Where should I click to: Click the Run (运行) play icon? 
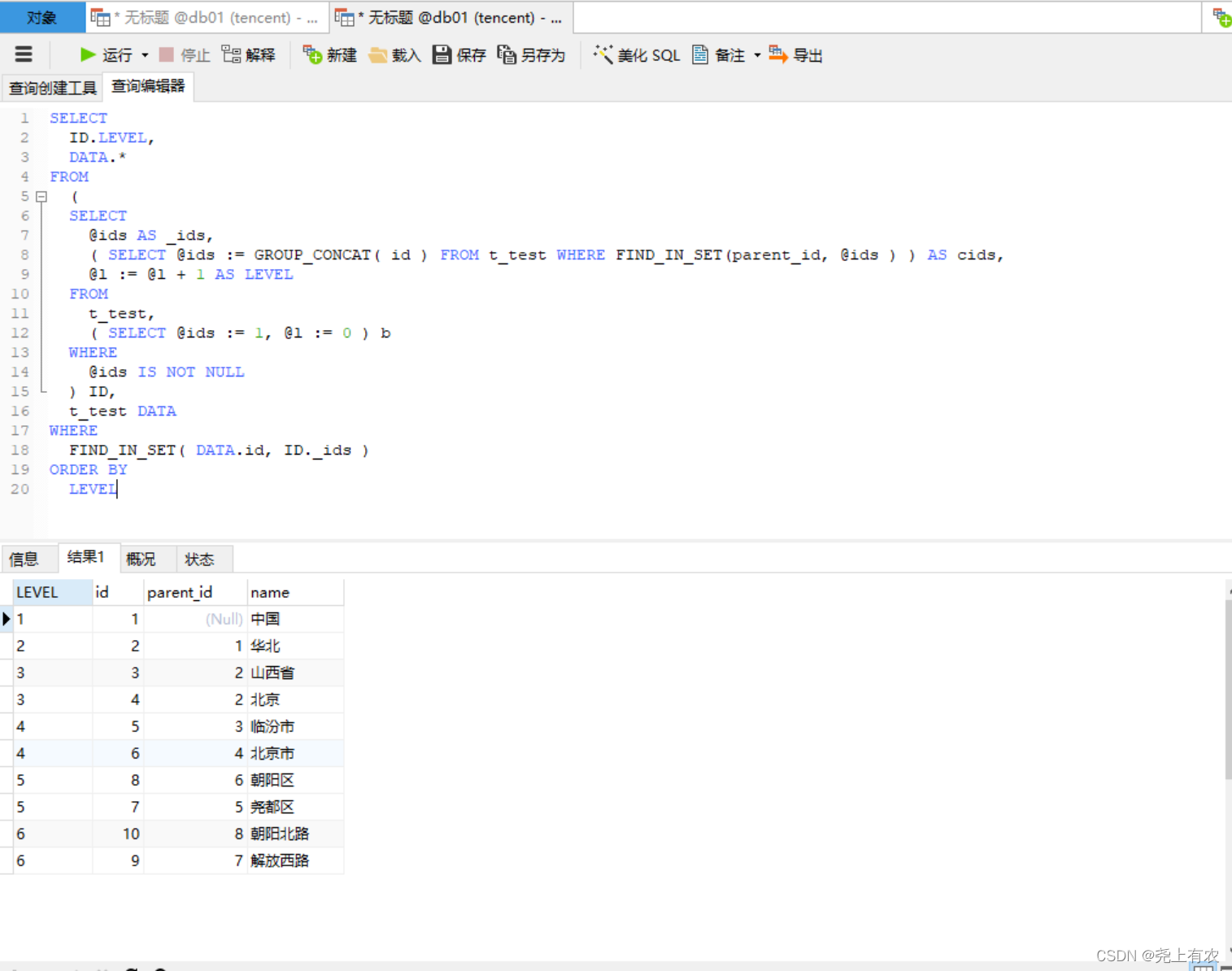(x=88, y=54)
